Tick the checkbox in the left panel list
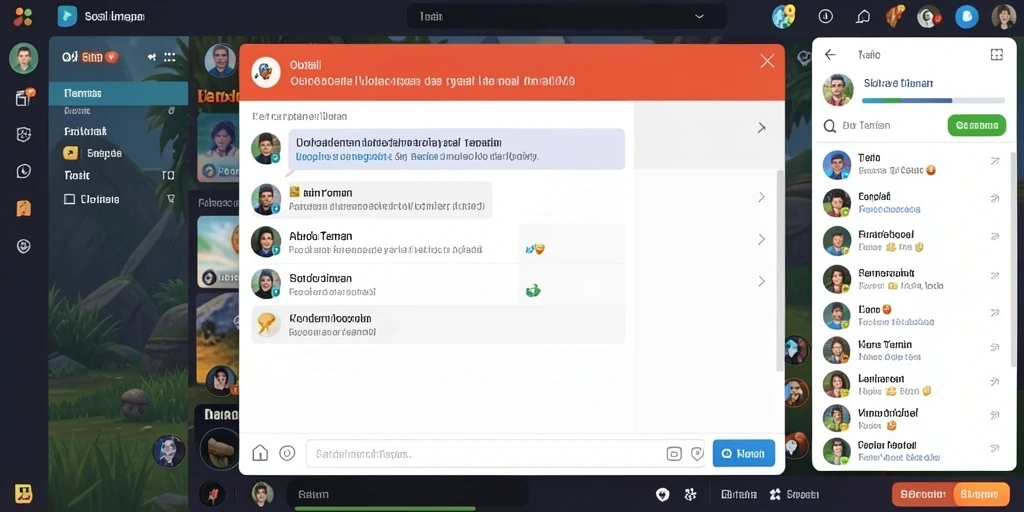The image size is (1024, 512). (69, 199)
